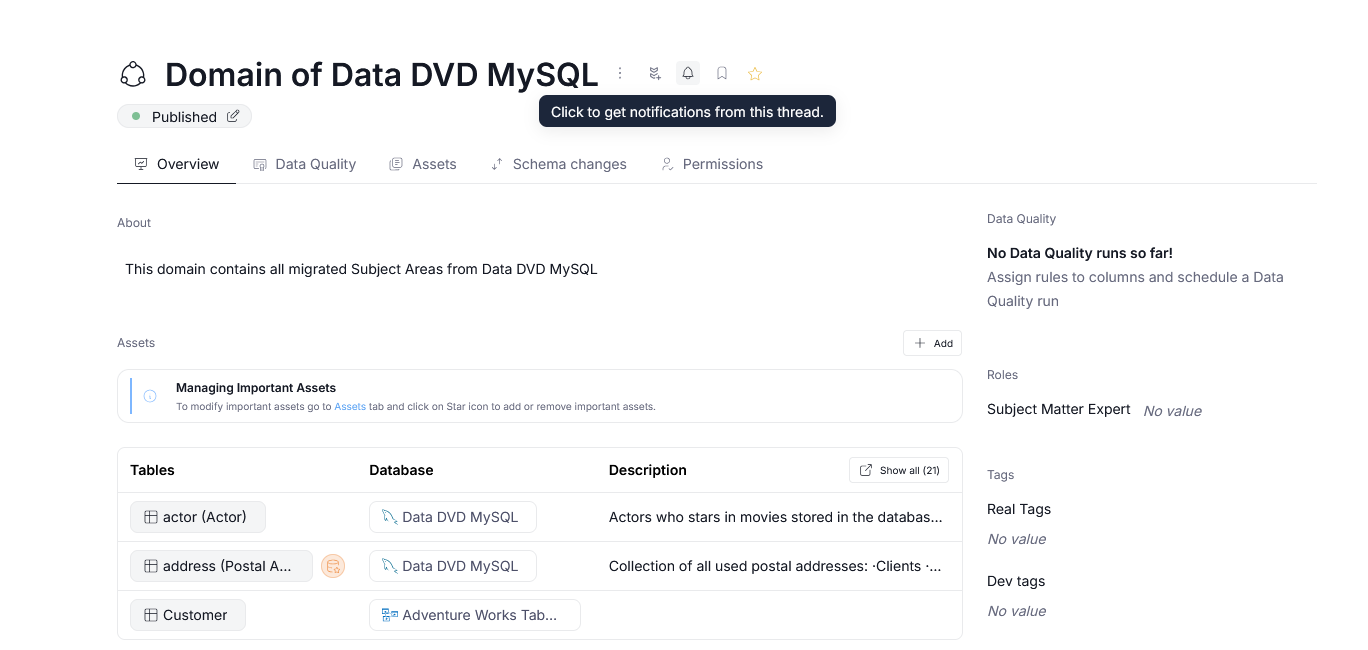Open the Permissions tab
The image size is (1368, 650).
pyautogui.click(x=711, y=164)
